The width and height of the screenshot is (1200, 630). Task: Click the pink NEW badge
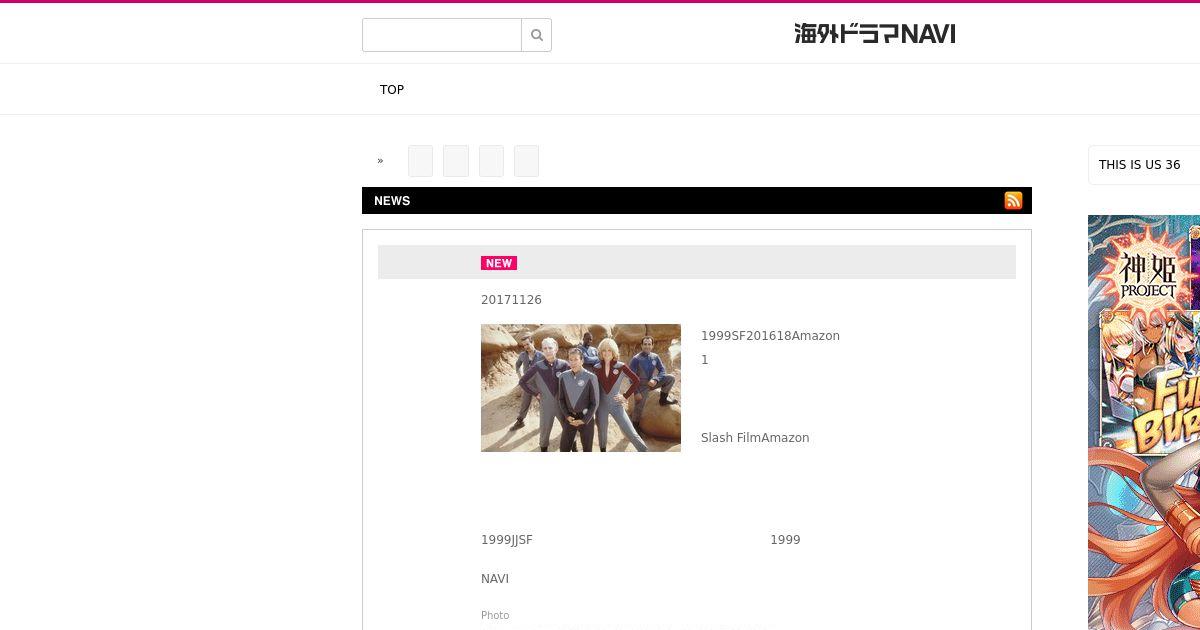(499, 263)
